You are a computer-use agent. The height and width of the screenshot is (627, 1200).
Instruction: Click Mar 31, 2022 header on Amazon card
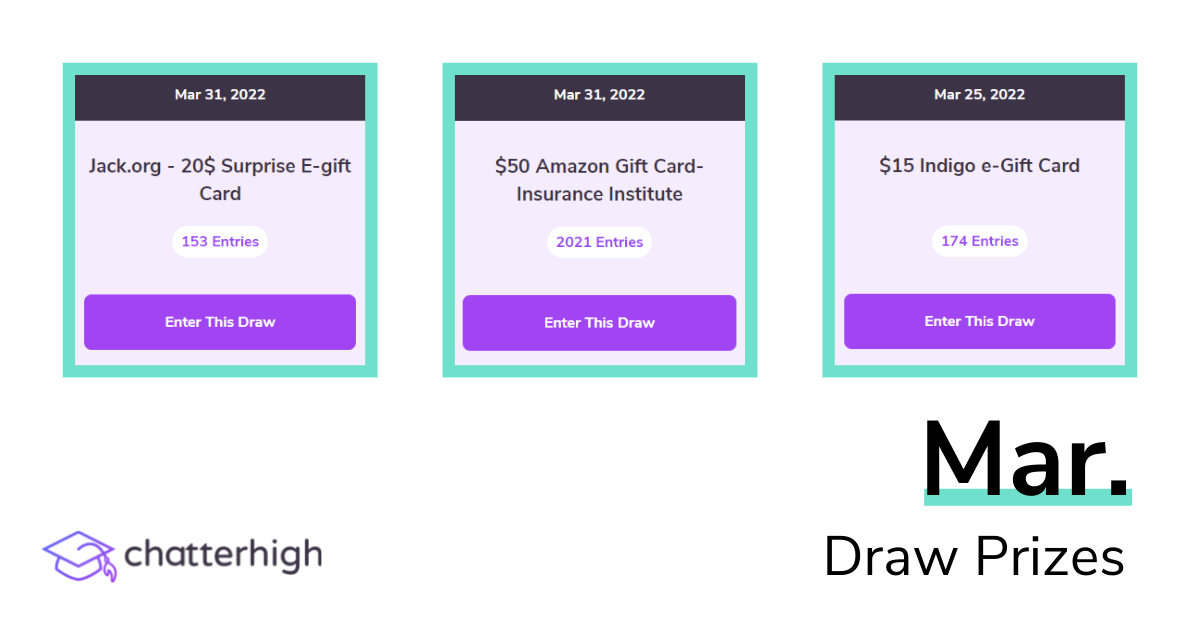point(599,95)
